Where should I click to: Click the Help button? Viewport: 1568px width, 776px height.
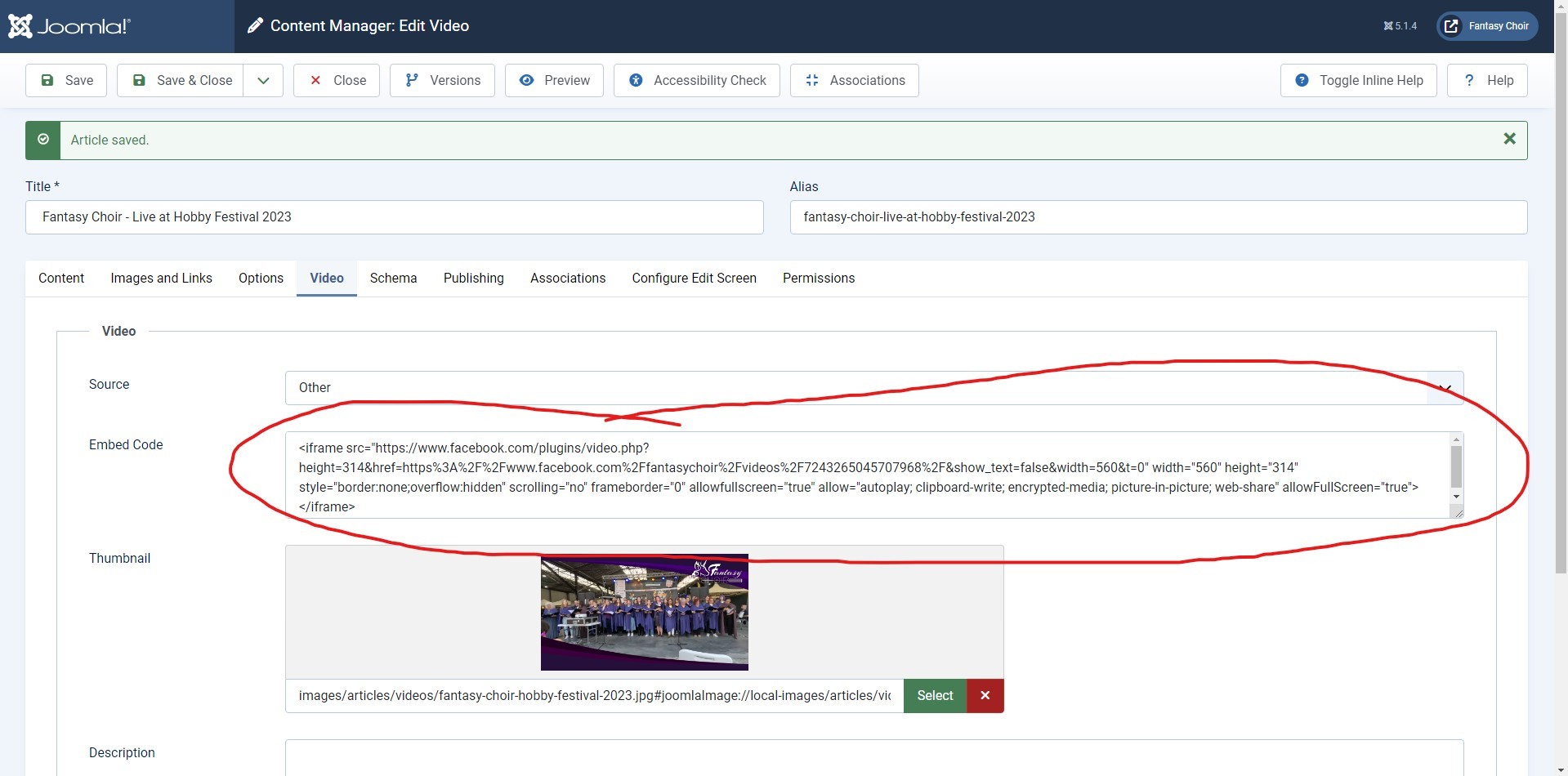(x=1487, y=80)
